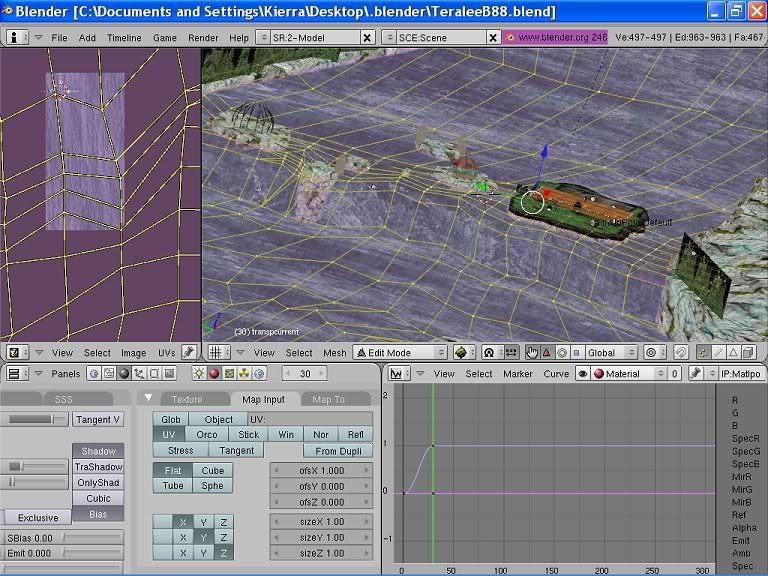768x576 pixels.
Task: Select UV mapping coordinates
Action: click(x=169, y=434)
